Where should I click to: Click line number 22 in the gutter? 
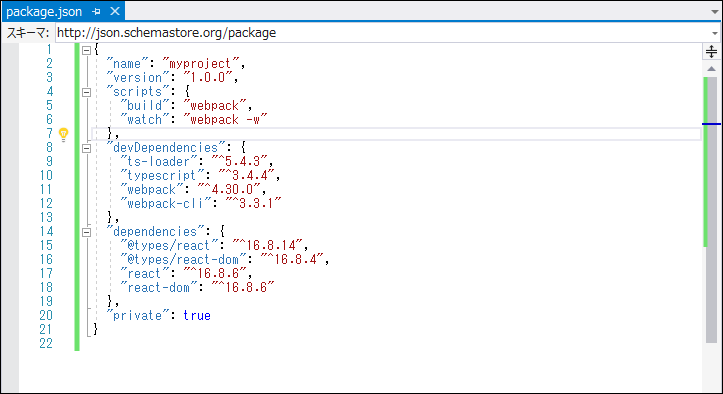(46, 343)
